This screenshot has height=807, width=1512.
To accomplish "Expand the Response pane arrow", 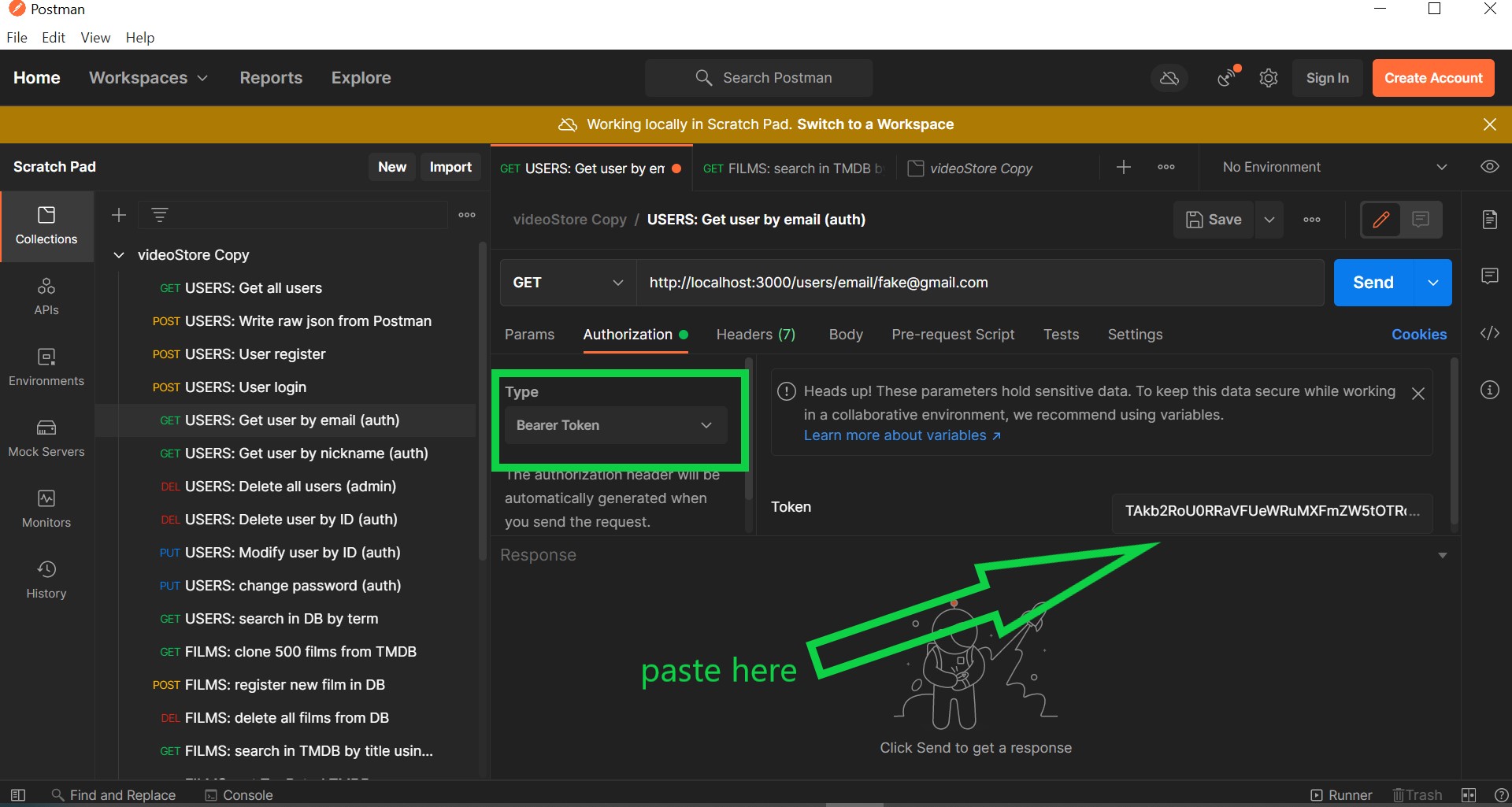I will pos(1443,555).
